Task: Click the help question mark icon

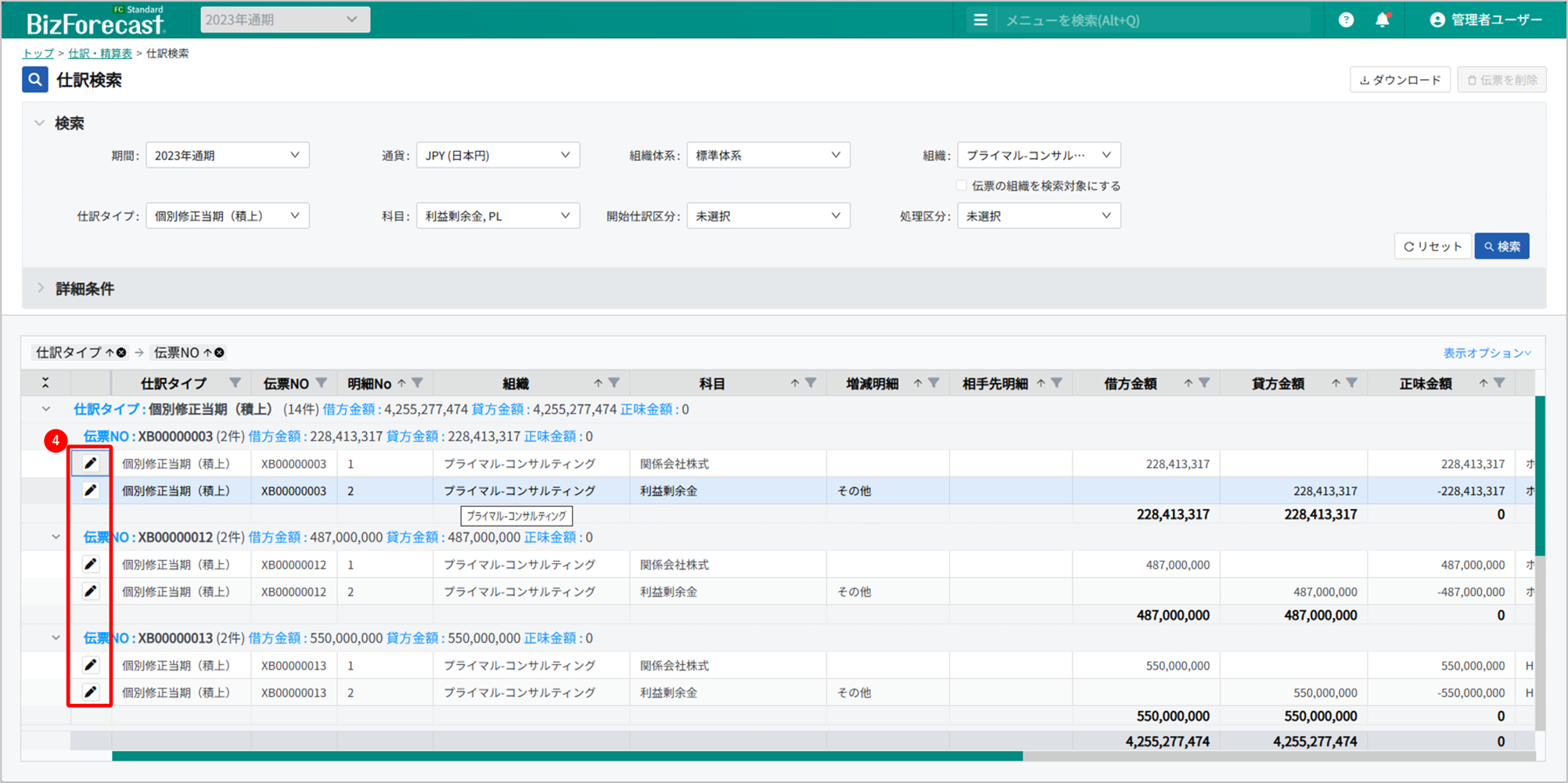Action: [x=1346, y=20]
